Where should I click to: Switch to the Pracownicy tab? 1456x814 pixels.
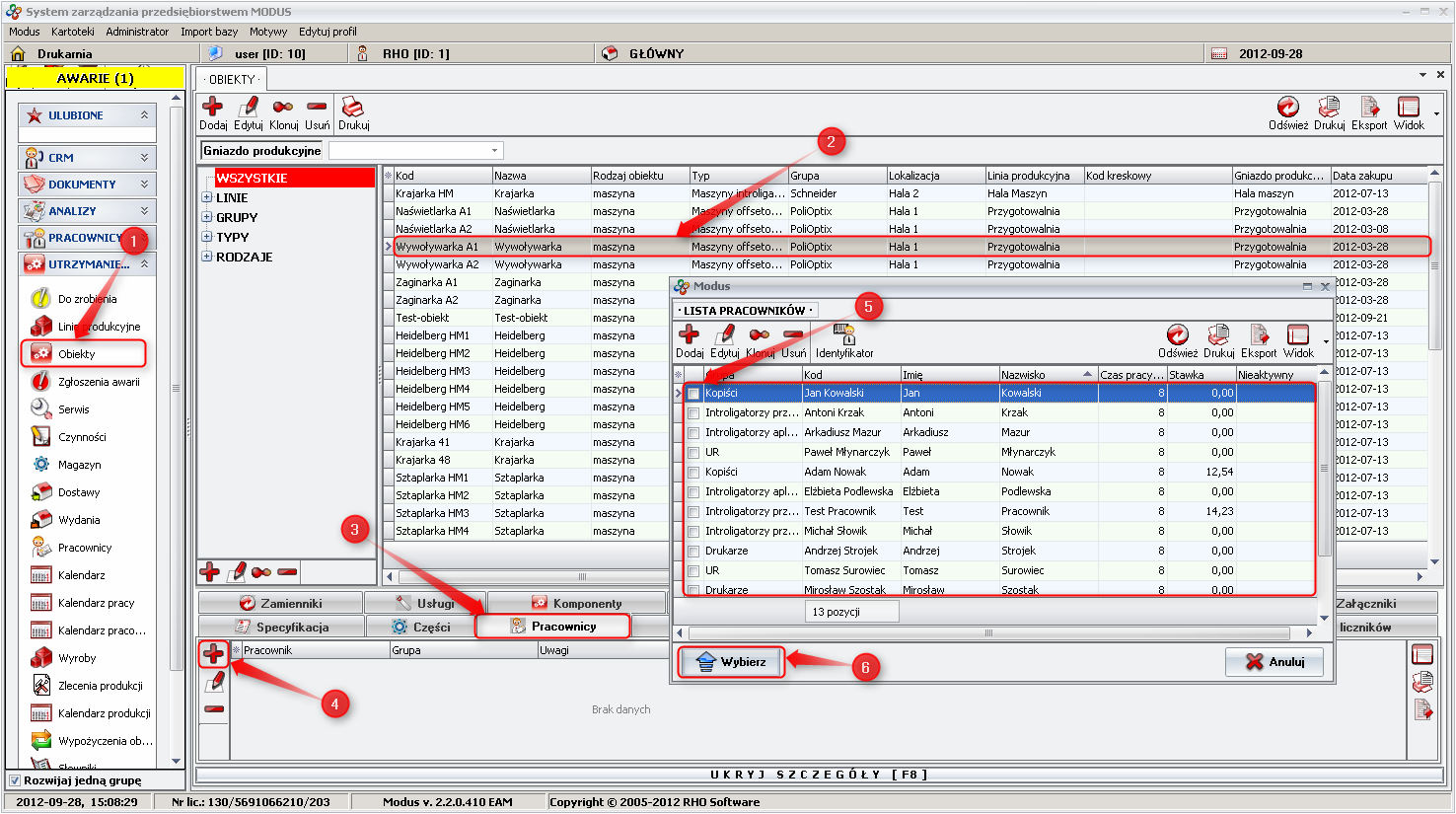553,627
